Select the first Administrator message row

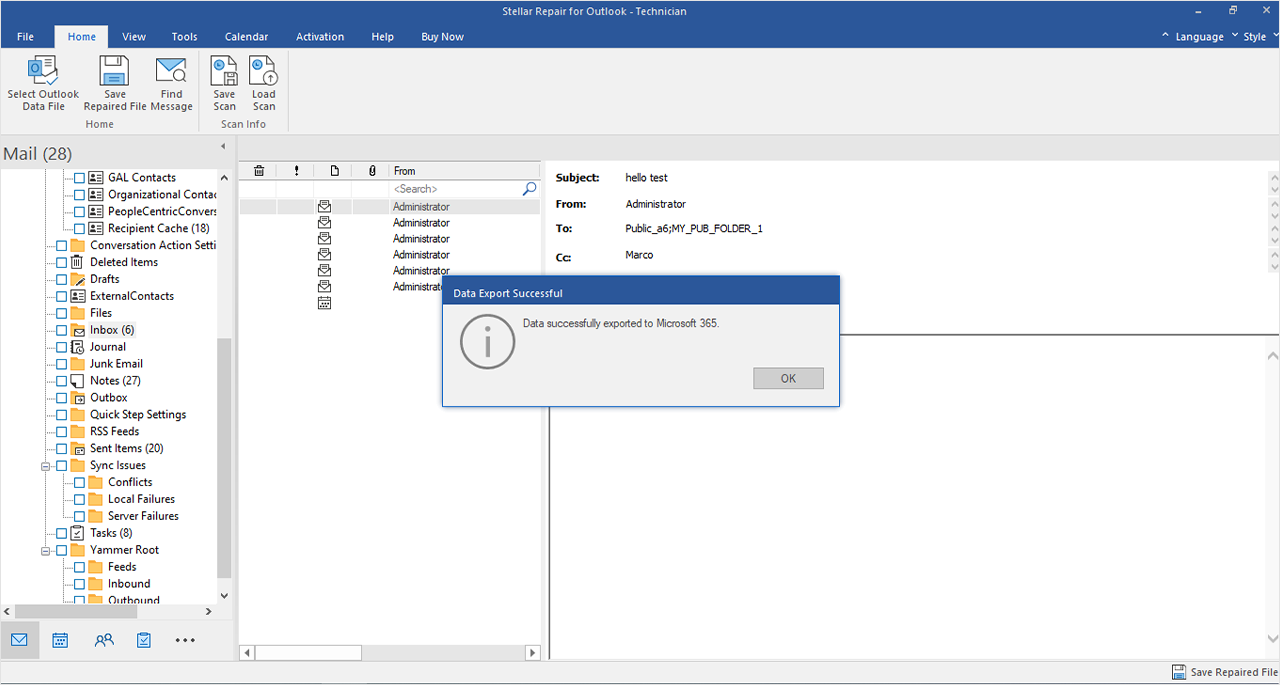click(390, 207)
